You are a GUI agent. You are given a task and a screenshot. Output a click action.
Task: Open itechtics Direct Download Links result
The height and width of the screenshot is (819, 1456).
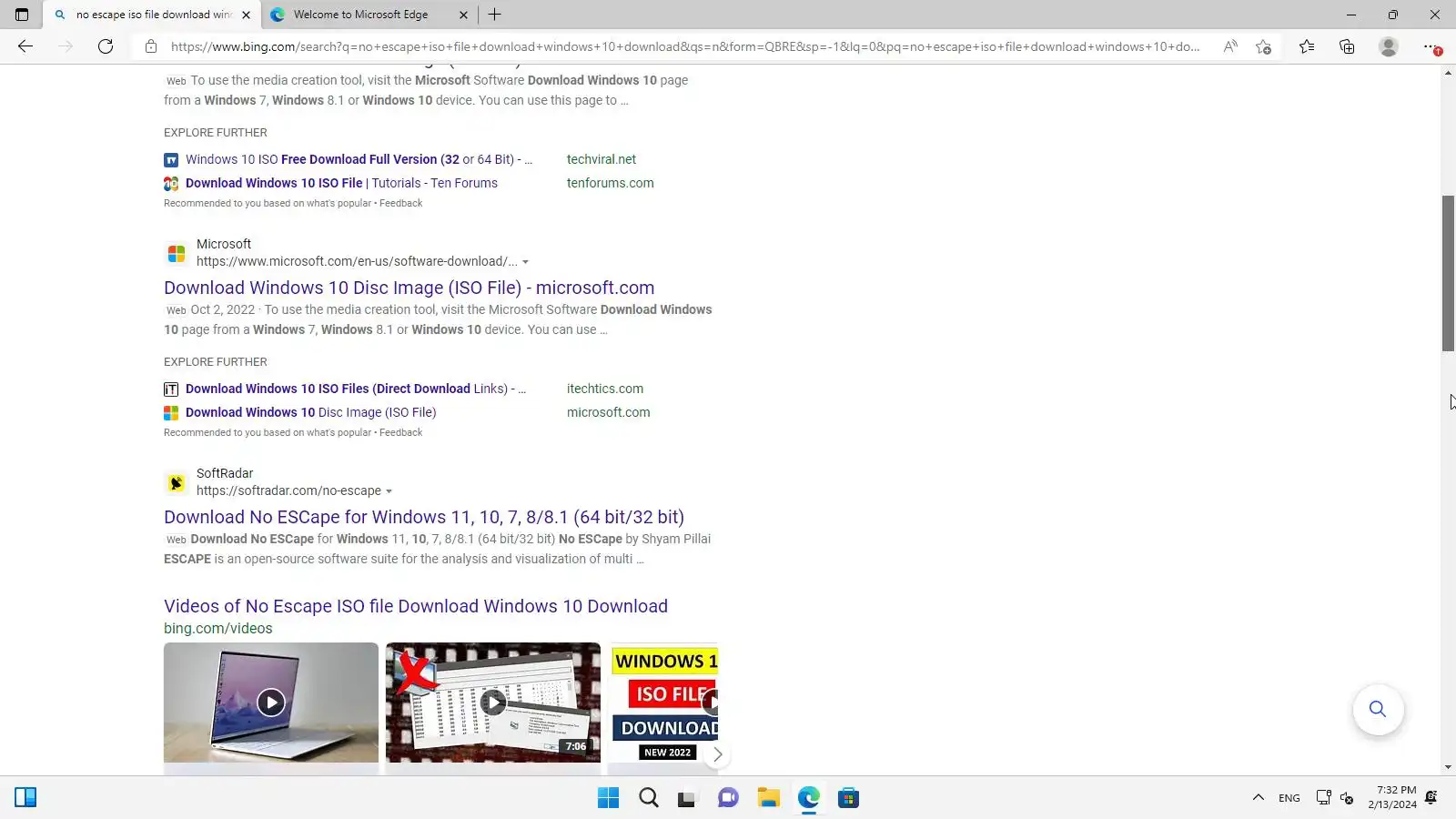pyautogui.click(x=356, y=389)
